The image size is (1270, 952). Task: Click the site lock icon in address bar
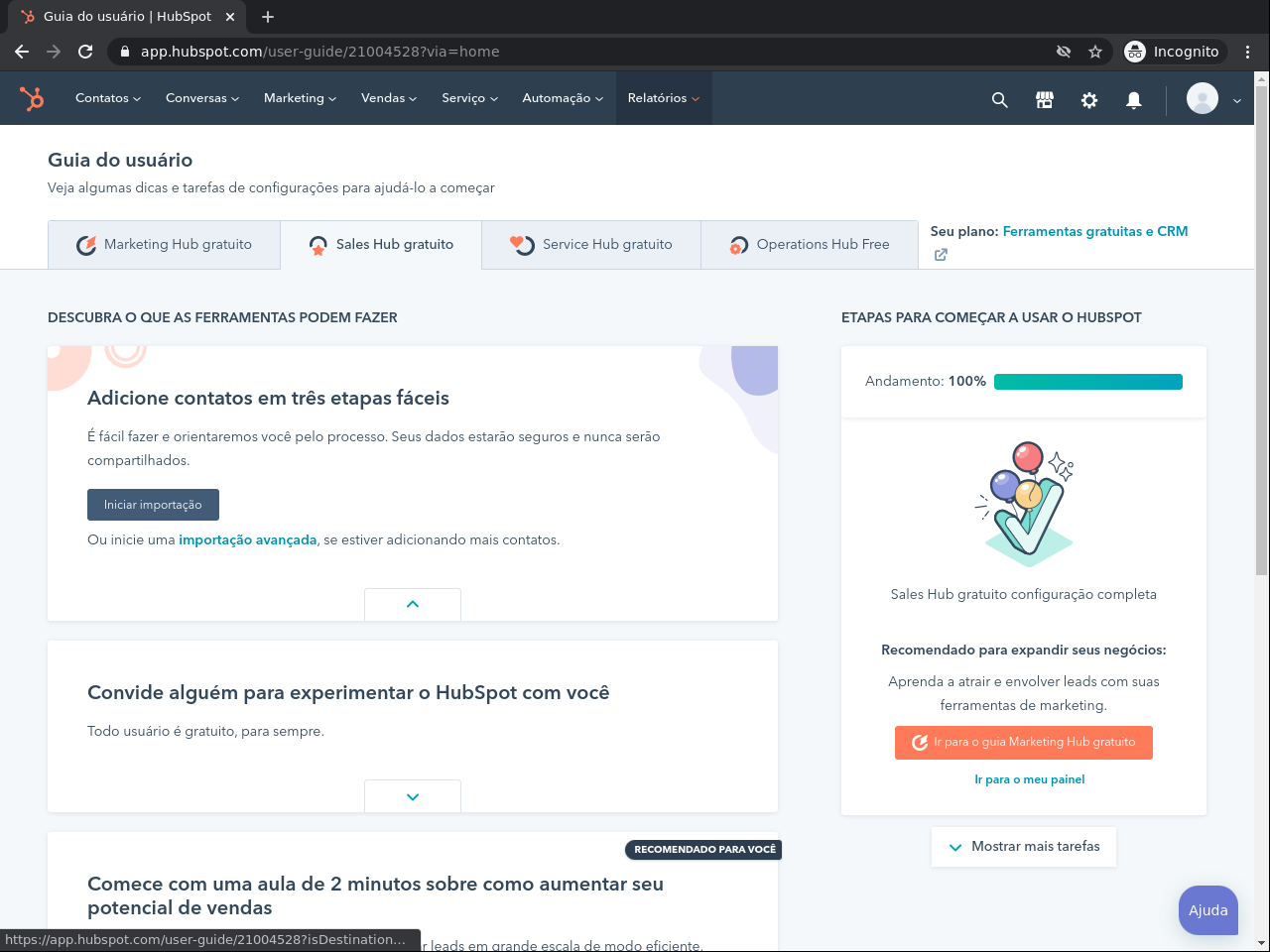[124, 52]
